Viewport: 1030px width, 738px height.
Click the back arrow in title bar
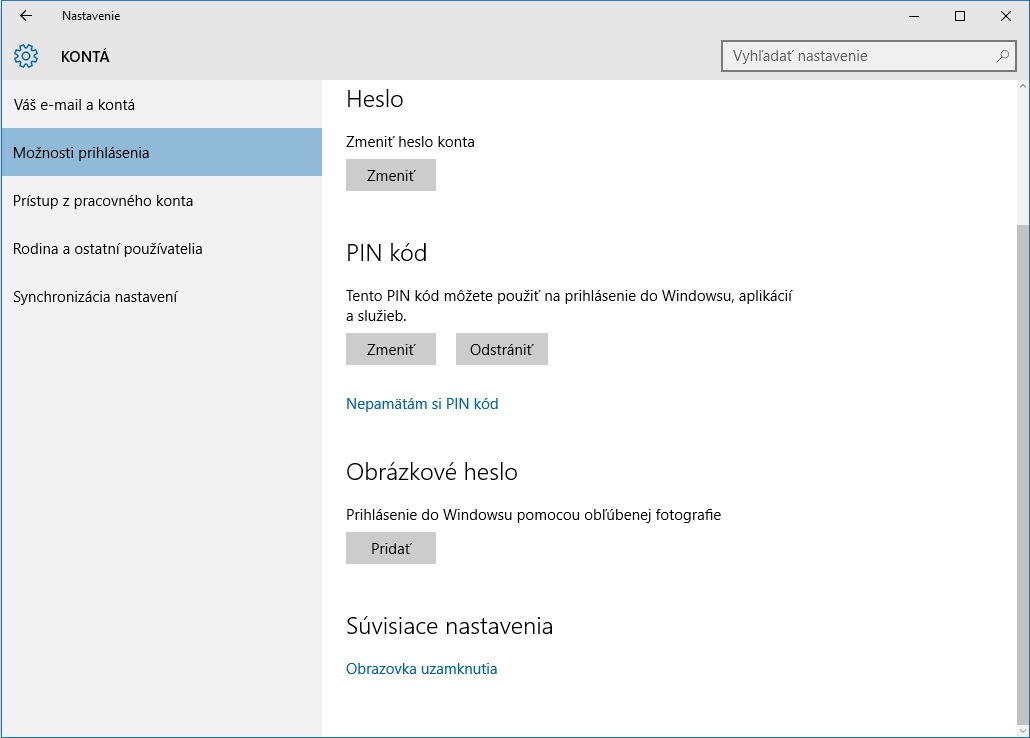tap(26, 16)
